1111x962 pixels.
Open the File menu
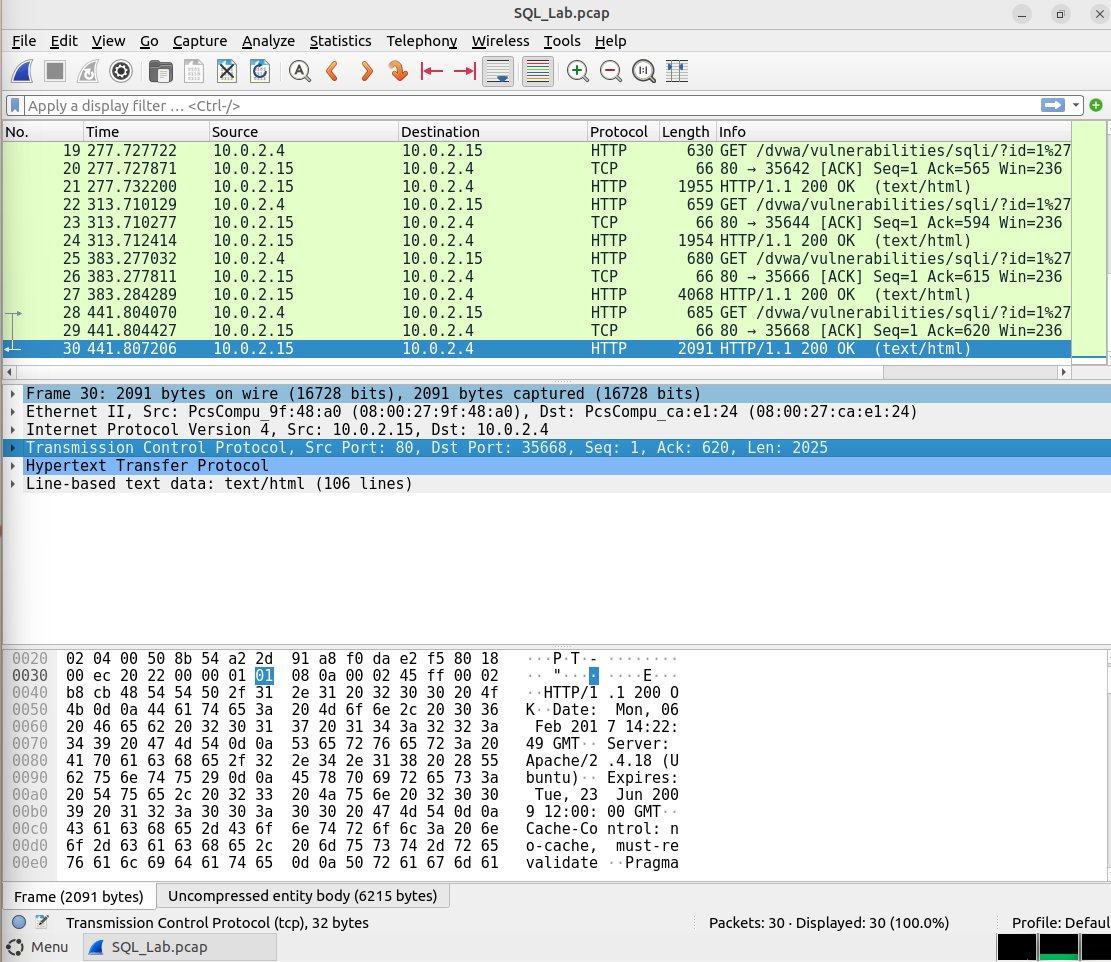coord(23,41)
